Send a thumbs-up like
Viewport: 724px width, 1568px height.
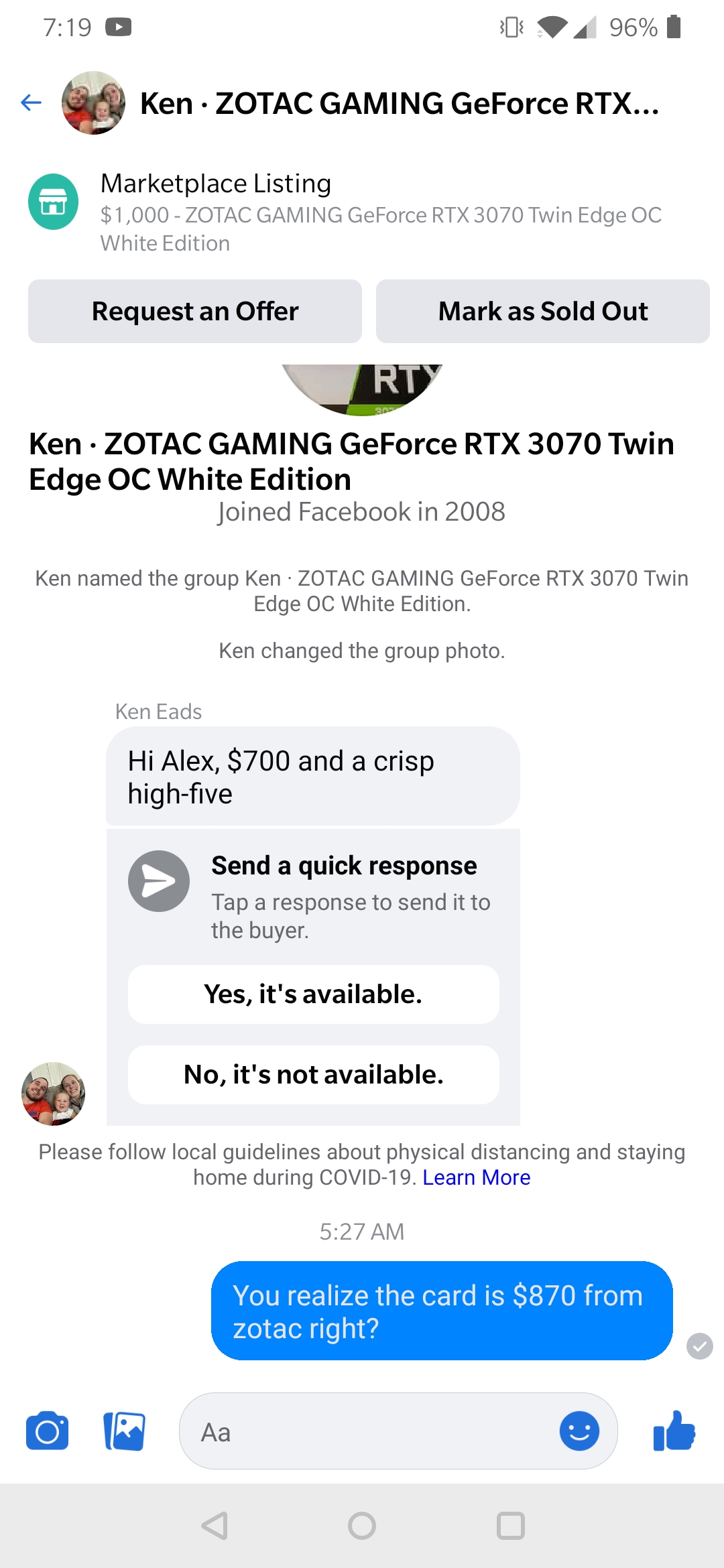click(674, 1431)
